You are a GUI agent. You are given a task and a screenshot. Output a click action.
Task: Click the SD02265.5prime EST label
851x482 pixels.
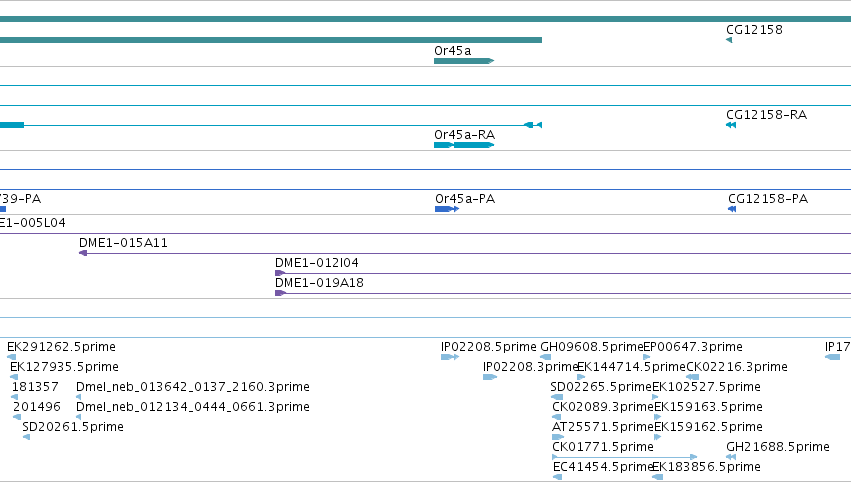pos(601,387)
